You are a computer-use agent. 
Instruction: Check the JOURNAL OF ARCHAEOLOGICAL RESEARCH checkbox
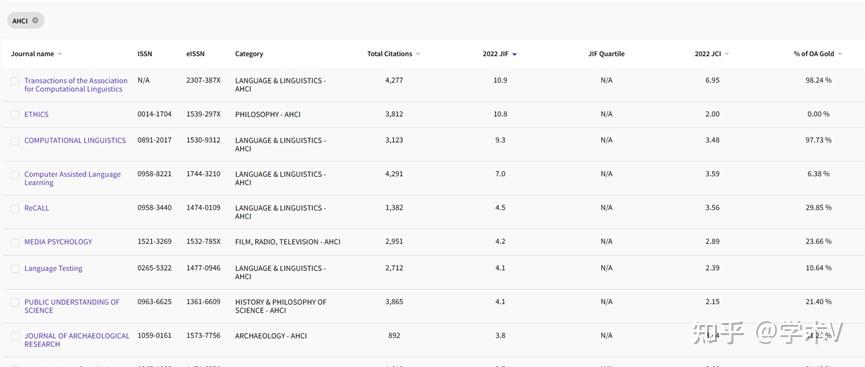15,336
